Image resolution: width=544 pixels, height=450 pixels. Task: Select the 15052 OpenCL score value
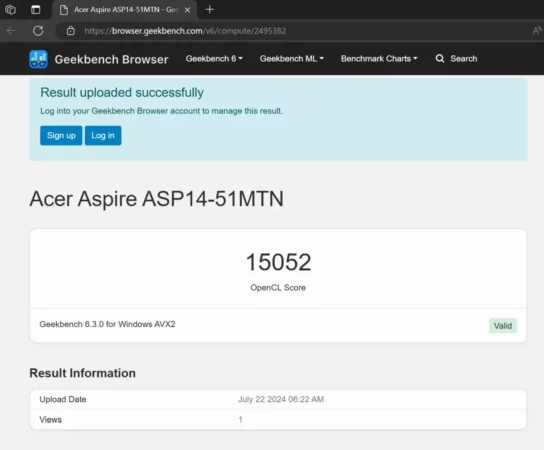[278, 262]
